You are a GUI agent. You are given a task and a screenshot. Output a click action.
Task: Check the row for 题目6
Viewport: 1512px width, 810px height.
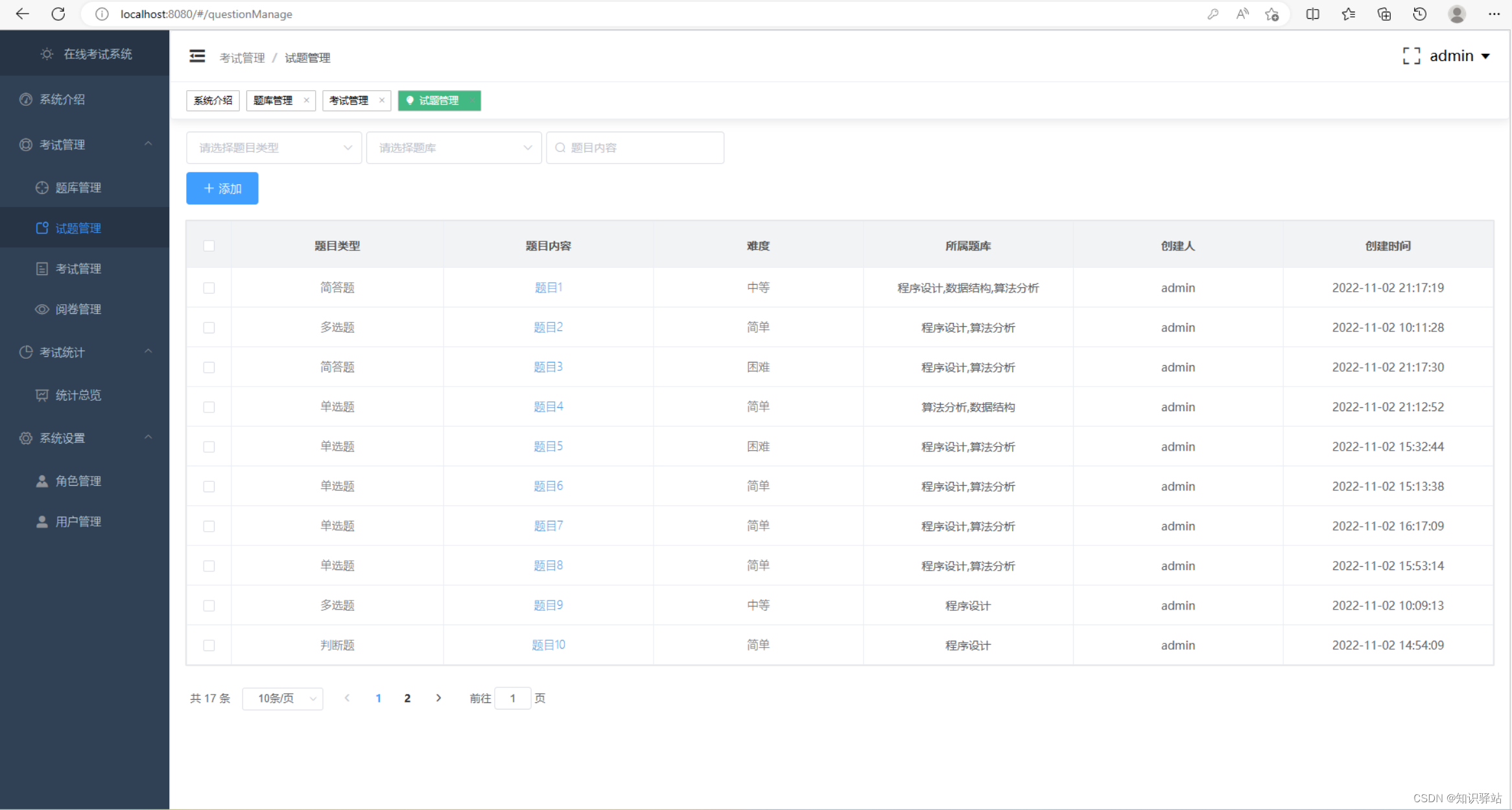(x=209, y=486)
